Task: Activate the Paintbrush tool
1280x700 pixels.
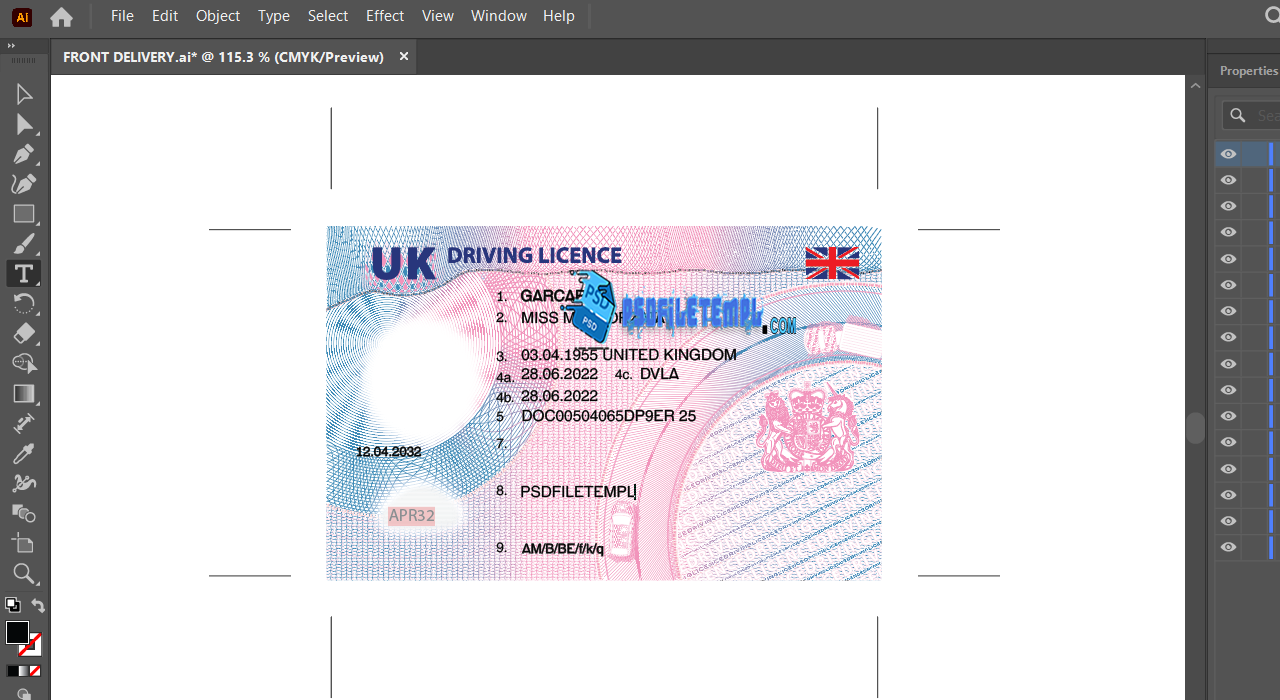Action: pyautogui.click(x=24, y=243)
